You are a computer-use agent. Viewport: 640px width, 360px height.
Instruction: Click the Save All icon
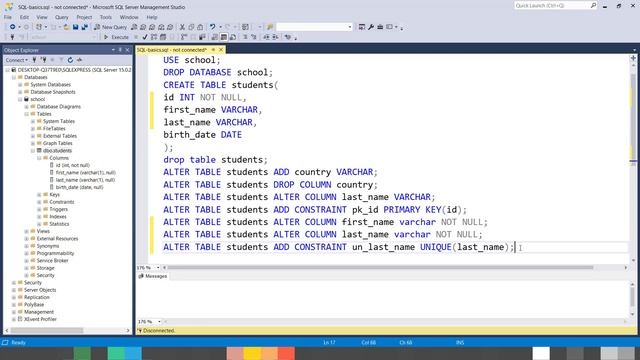pos(84,27)
